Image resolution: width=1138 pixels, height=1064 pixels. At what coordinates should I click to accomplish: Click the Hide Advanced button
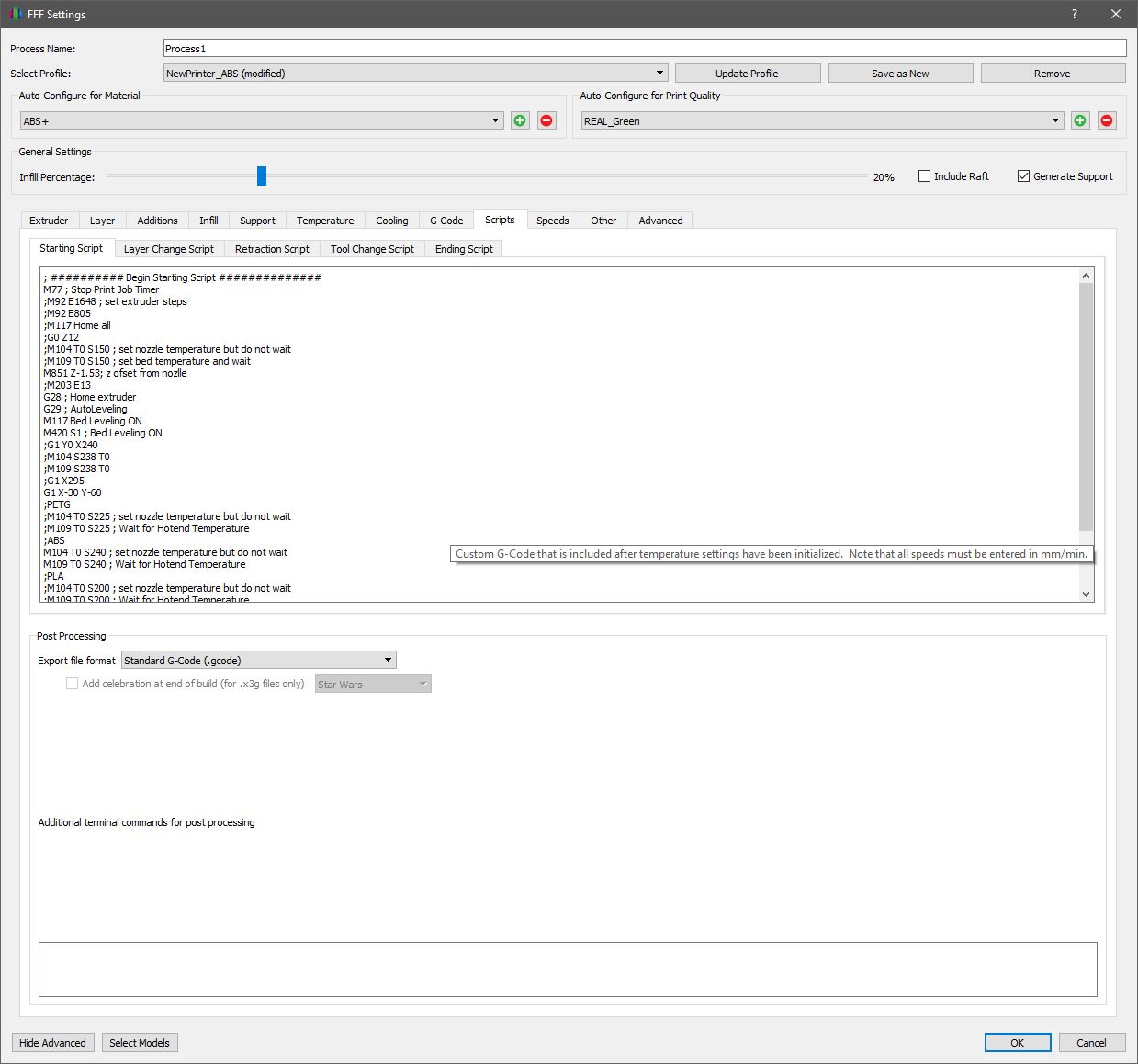[52, 1043]
